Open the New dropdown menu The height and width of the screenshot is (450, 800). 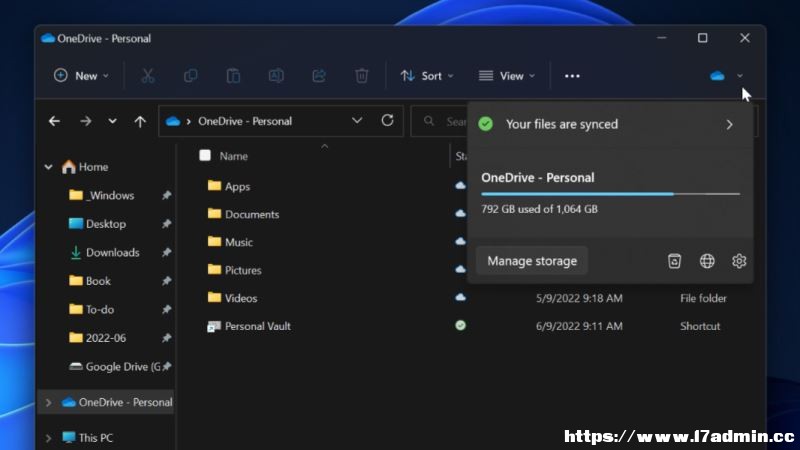tap(81, 76)
